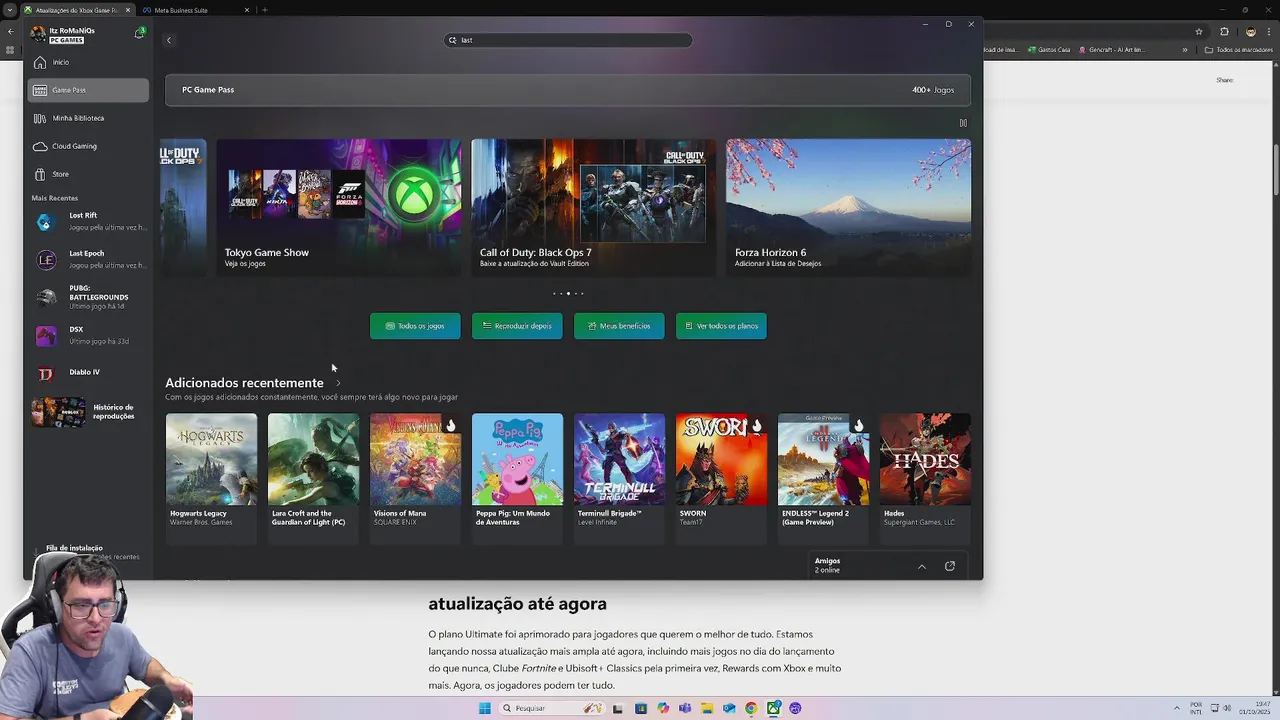Open the browser tab search dropdown

[9, 10]
